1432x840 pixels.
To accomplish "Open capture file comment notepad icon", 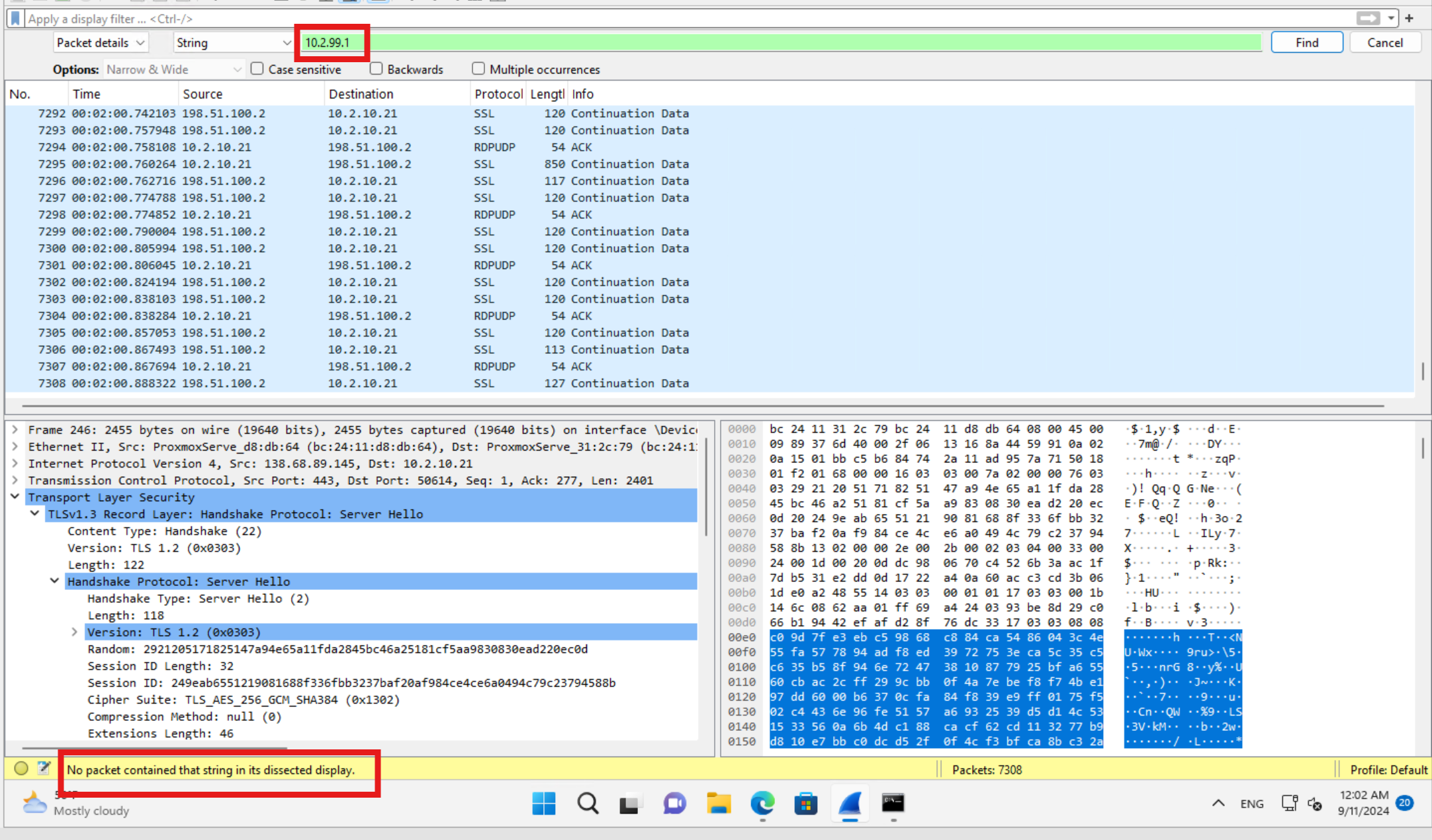I will point(44,769).
